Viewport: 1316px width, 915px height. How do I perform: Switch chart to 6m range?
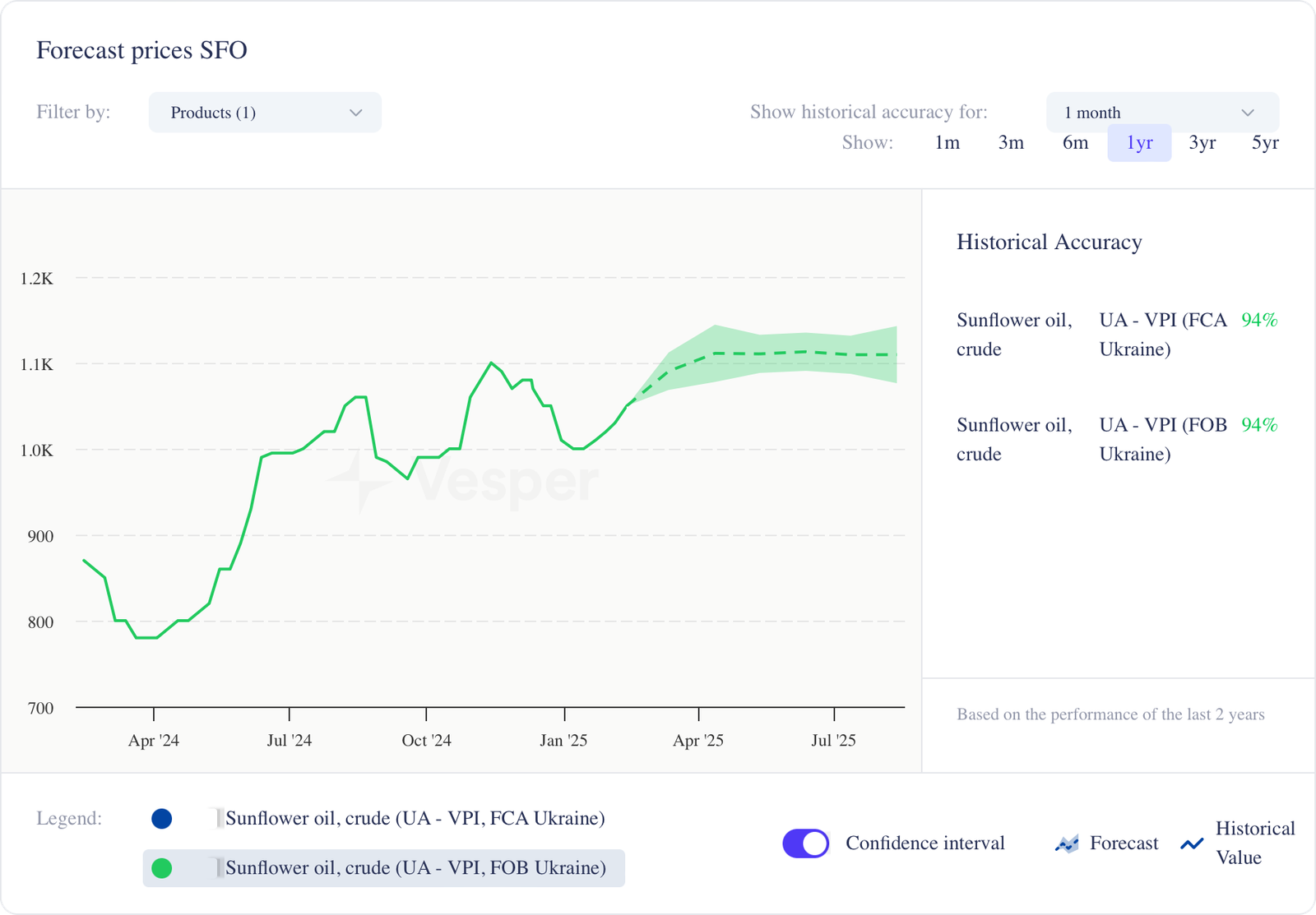[1075, 143]
